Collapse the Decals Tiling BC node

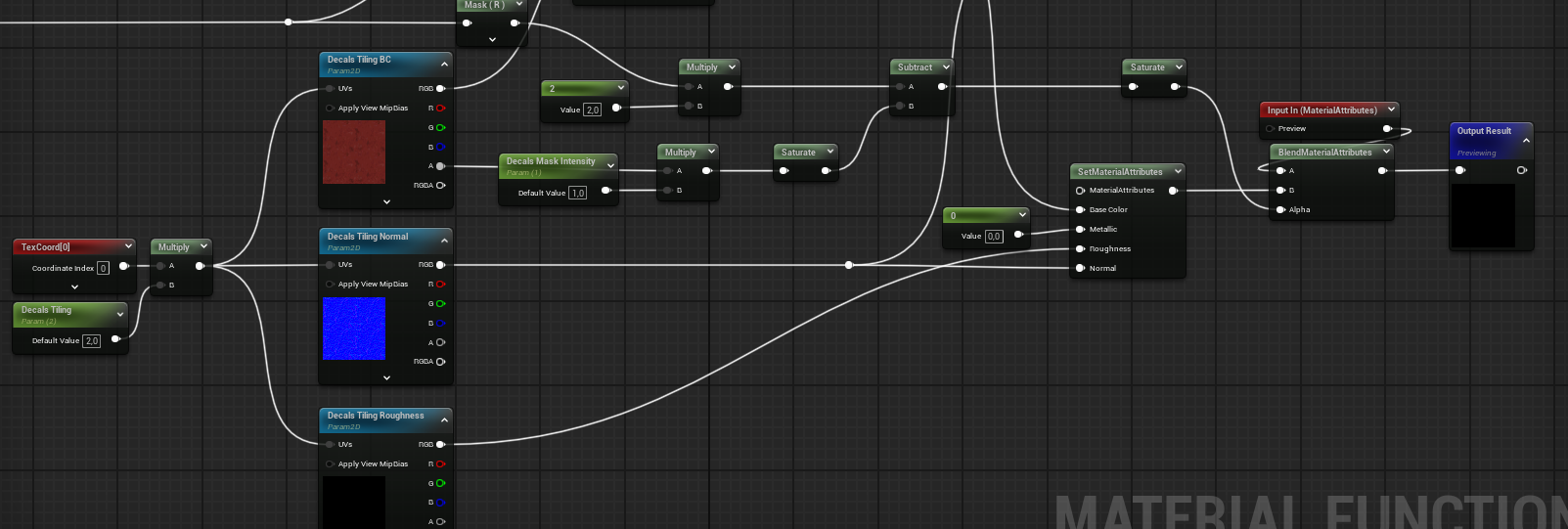click(x=445, y=65)
